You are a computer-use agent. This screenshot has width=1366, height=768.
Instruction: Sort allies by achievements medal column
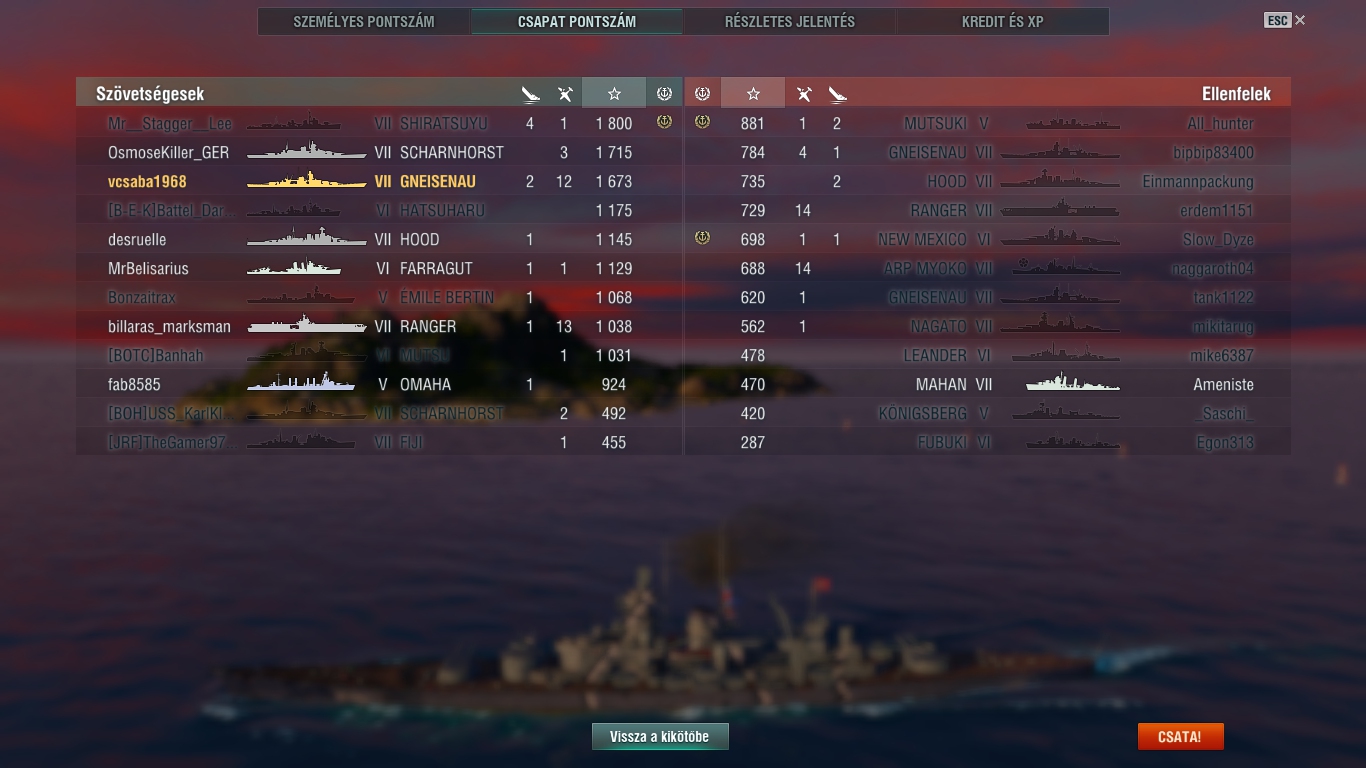[664, 93]
